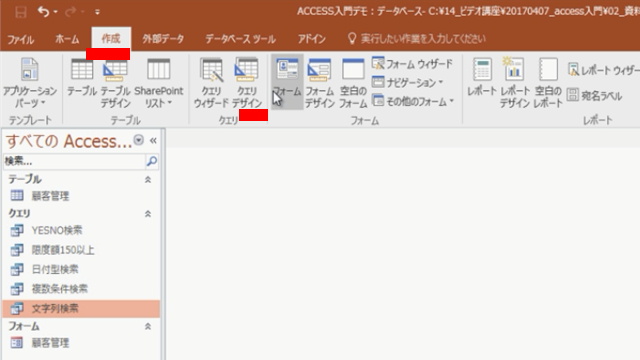Create a form with フォーム icon
Image resolution: width=640 pixels, height=360 pixels.
coord(287,82)
